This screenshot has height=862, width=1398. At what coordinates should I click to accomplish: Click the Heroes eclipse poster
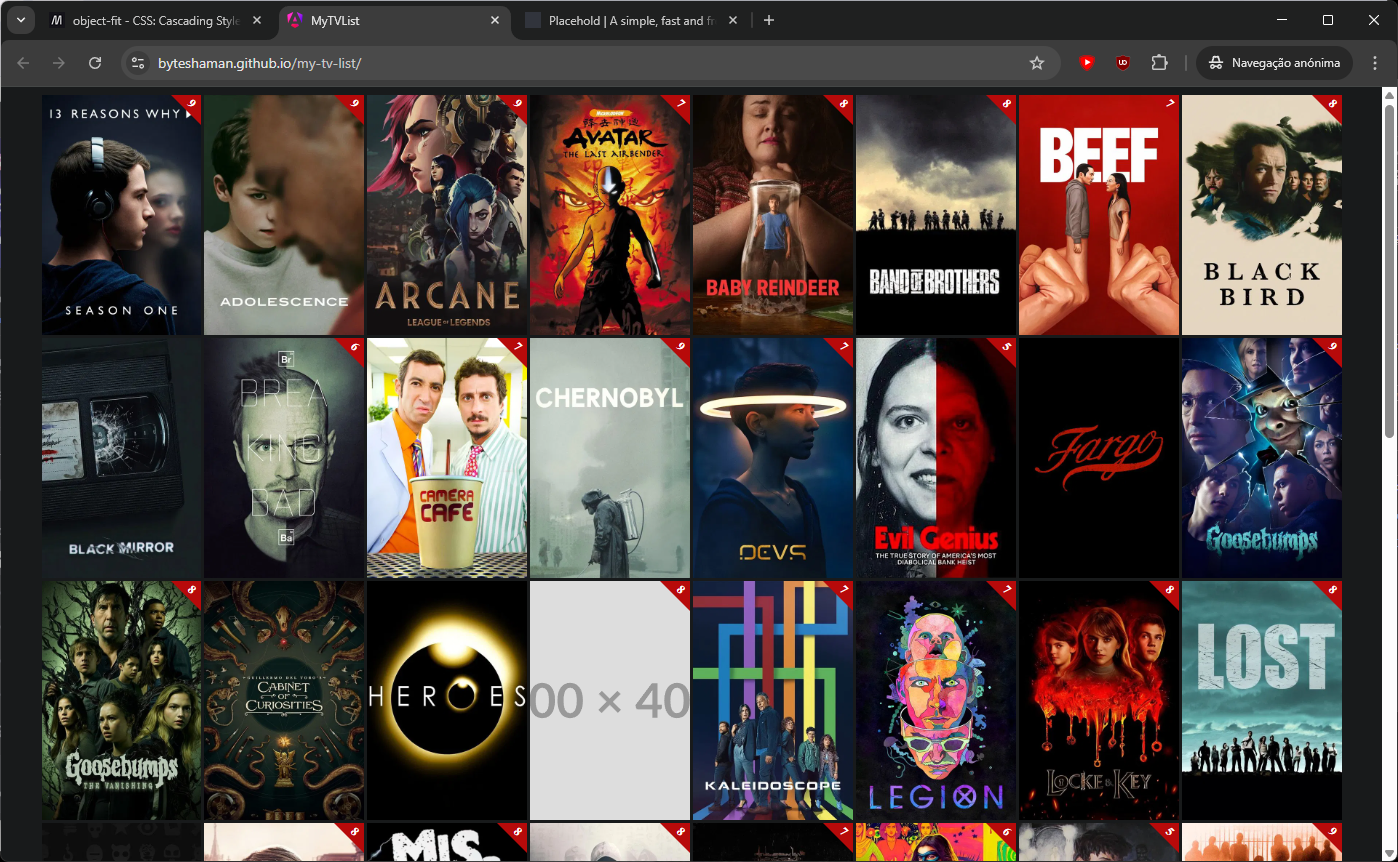(447, 701)
